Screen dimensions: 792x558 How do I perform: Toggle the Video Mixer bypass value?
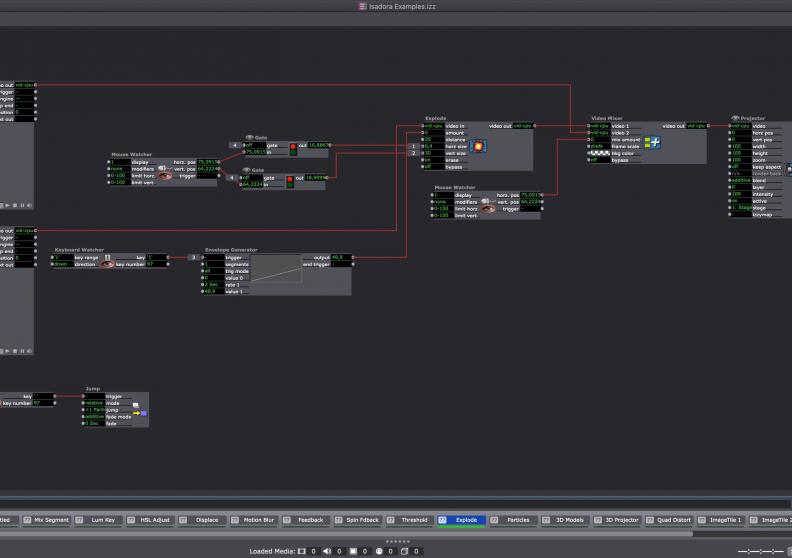(x=600, y=160)
